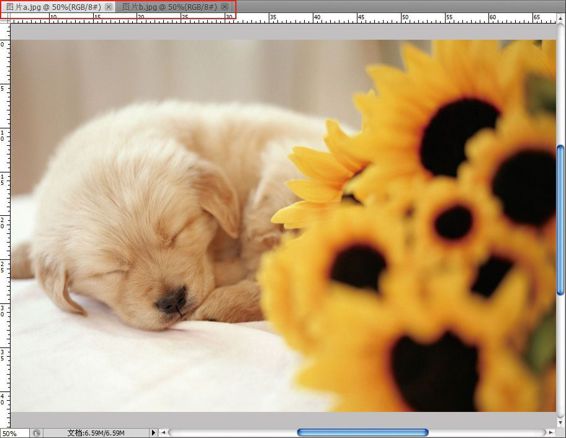Screen dimensions: 566x438
Task: Click the horizontal scrollbar right arrow
Action: 550,432
